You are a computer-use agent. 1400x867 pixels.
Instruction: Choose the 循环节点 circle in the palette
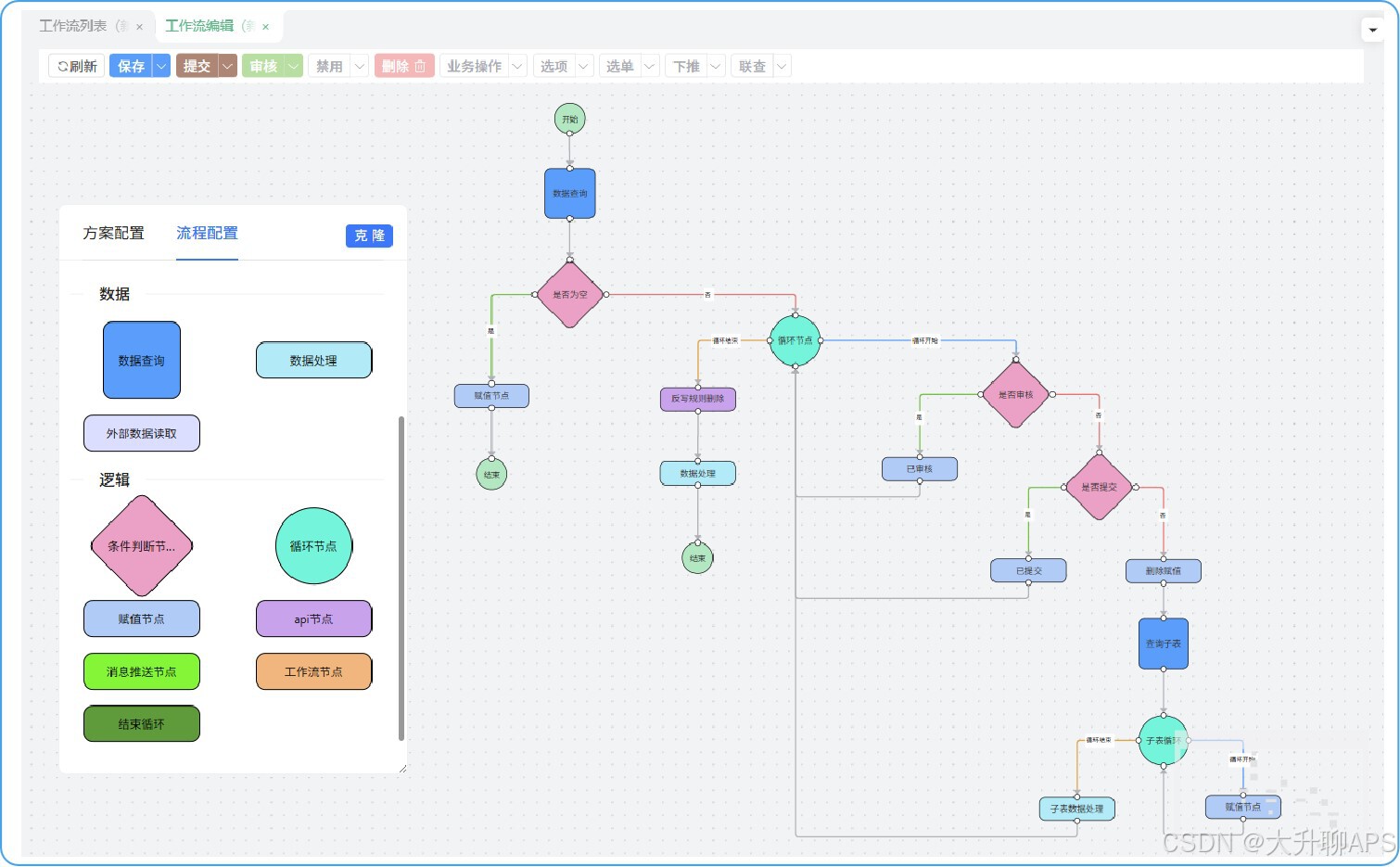(x=313, y=545)
